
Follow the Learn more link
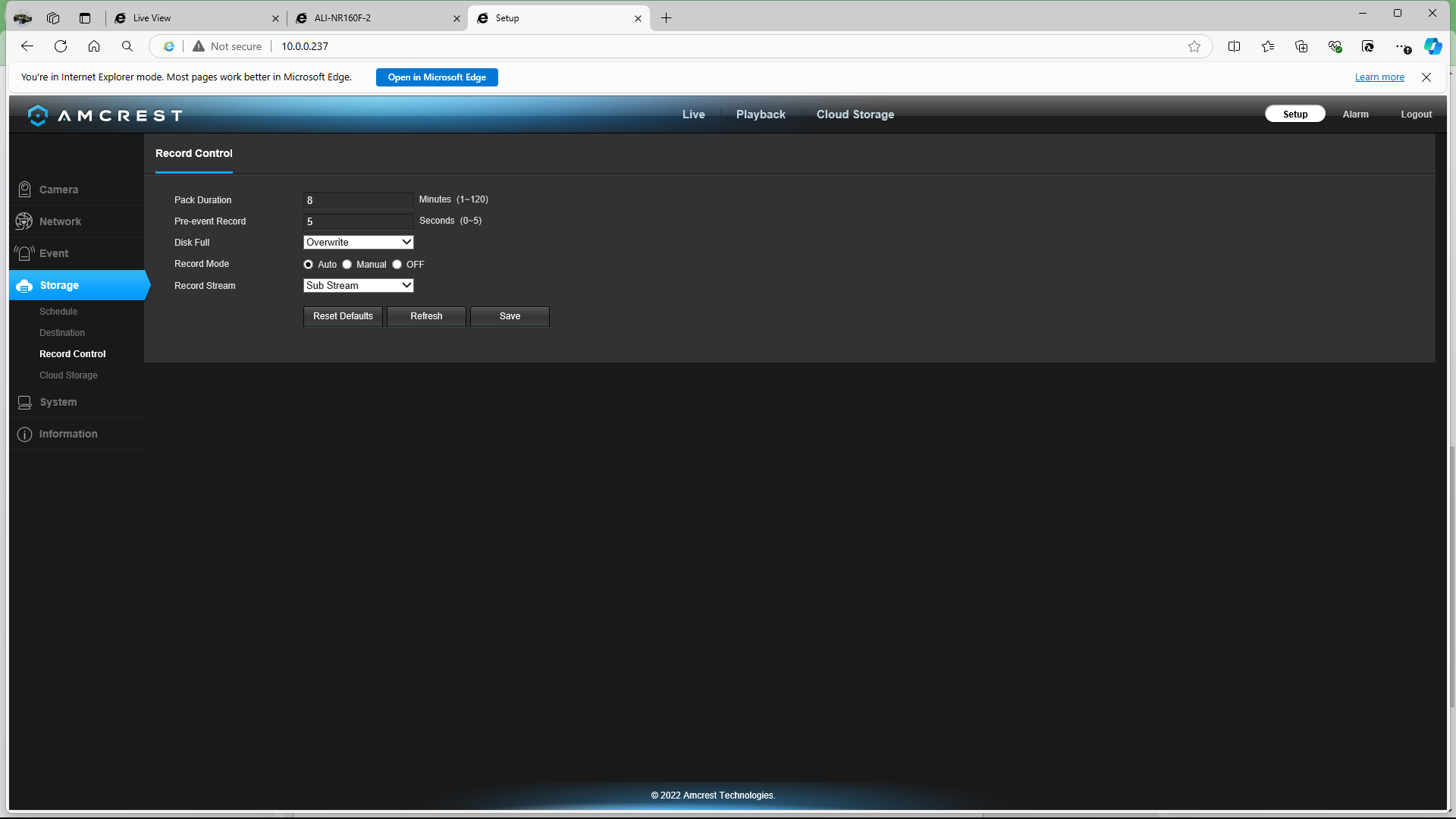(1379, 77)
